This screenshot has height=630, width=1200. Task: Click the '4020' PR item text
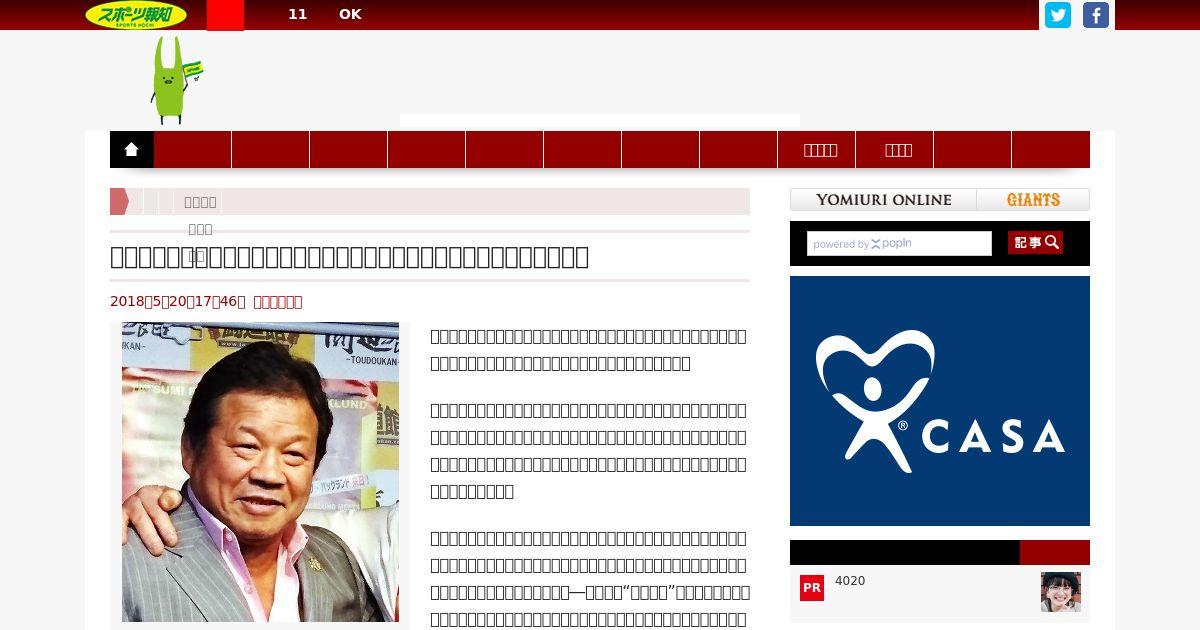(x=850, y=581)
